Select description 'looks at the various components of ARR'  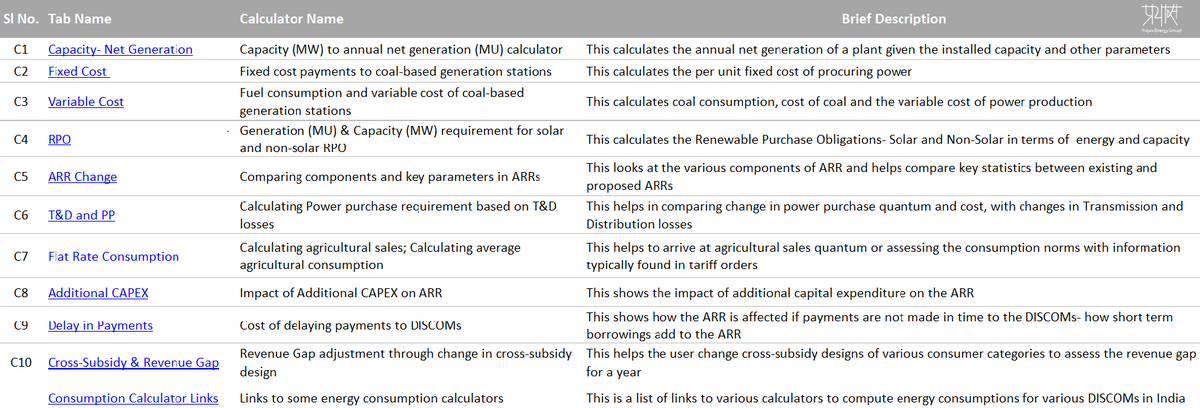coord(872,177)
